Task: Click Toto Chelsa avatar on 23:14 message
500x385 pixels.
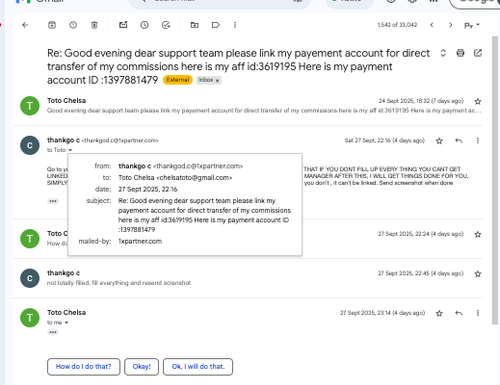Action: [x=30, y=318]
